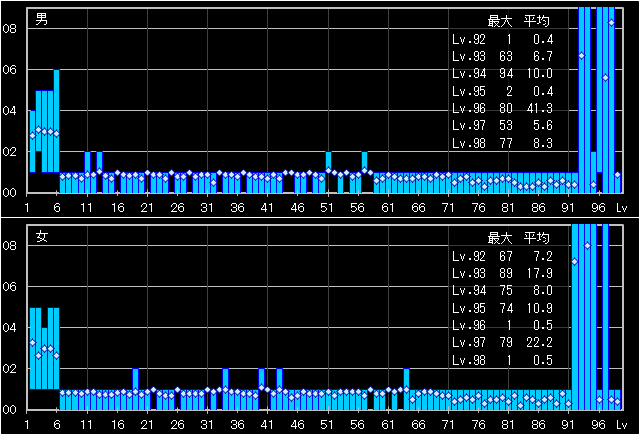Pick average 5.6 in 男 Lv.97 row
Viewport: 640px width, 435px height.
click(x=543, y=126)
